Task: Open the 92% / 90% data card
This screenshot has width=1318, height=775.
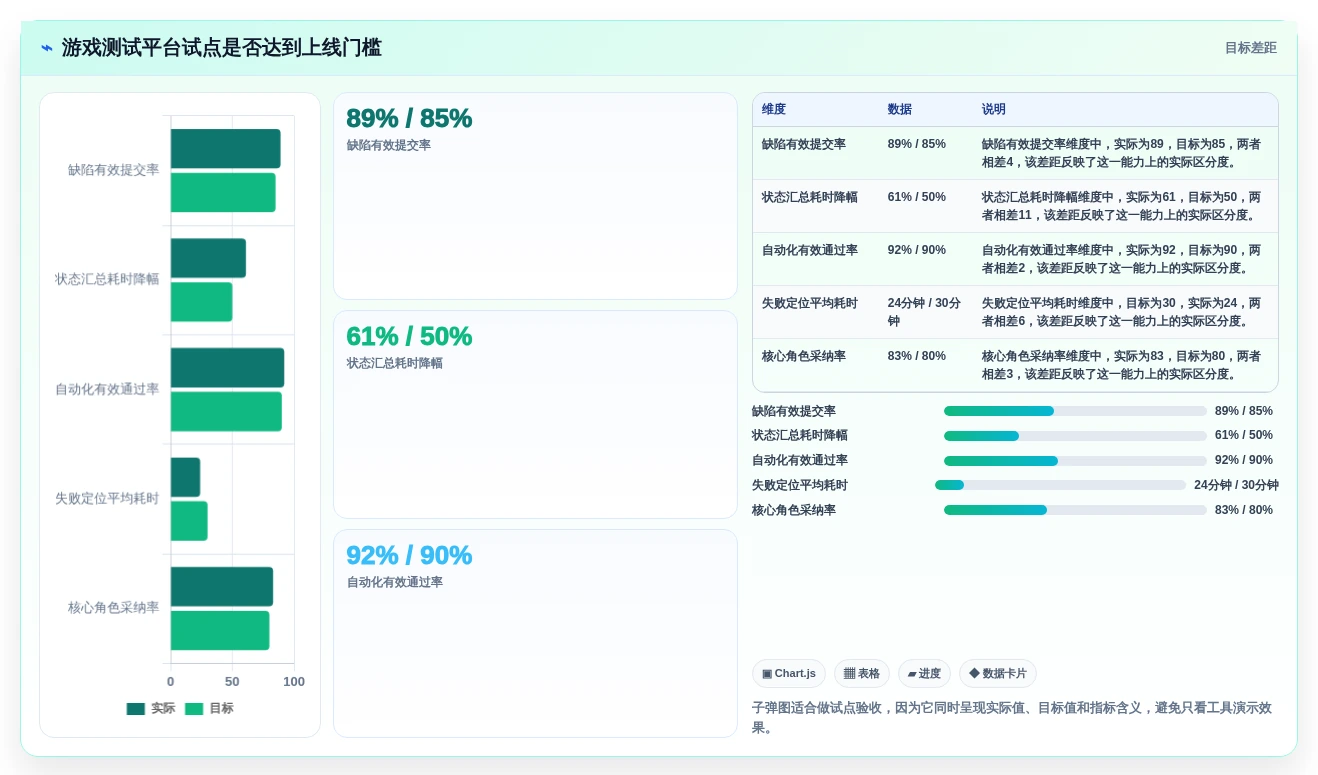Action: [x=535, y=633]
